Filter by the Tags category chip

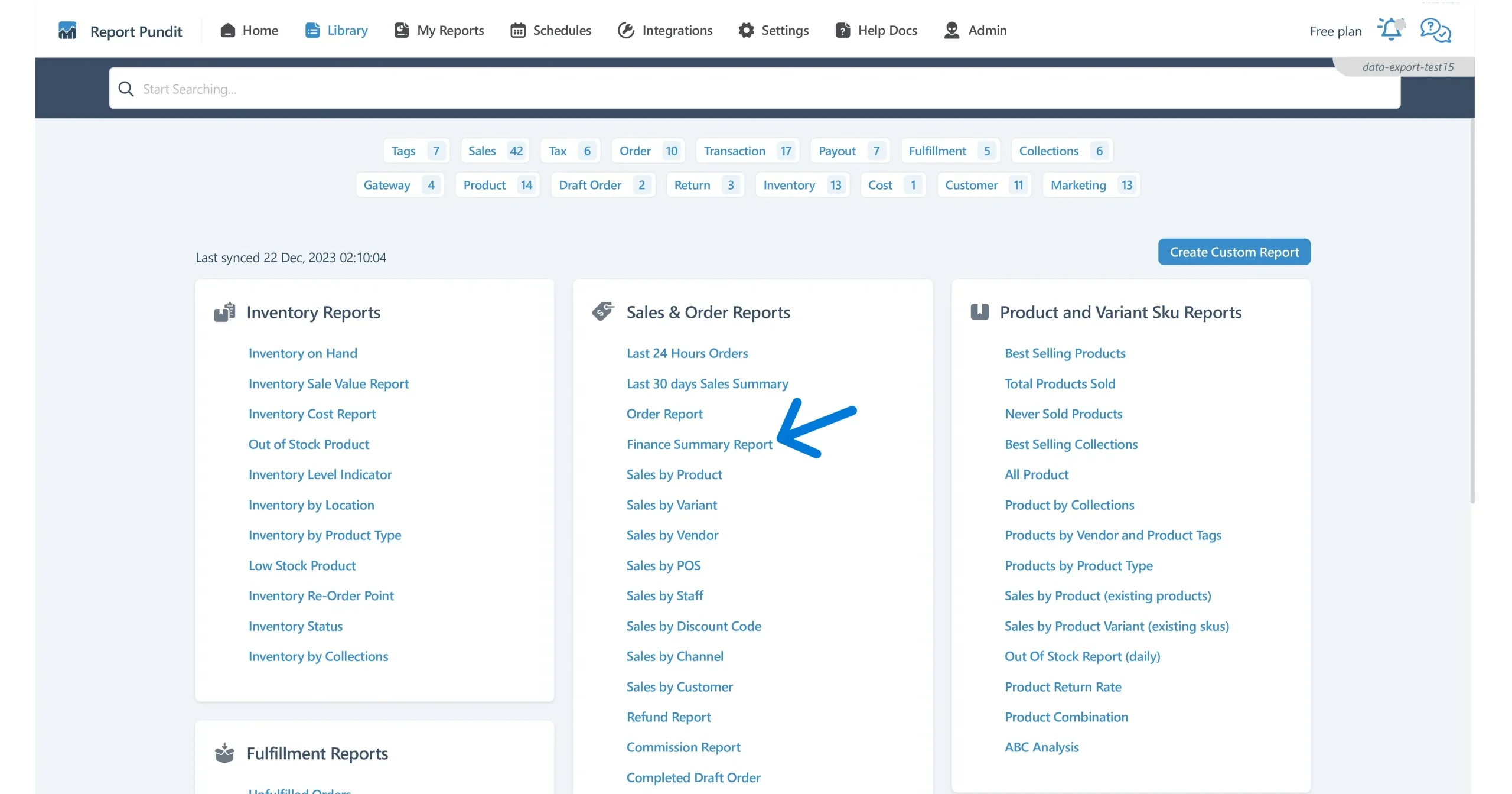416,151
